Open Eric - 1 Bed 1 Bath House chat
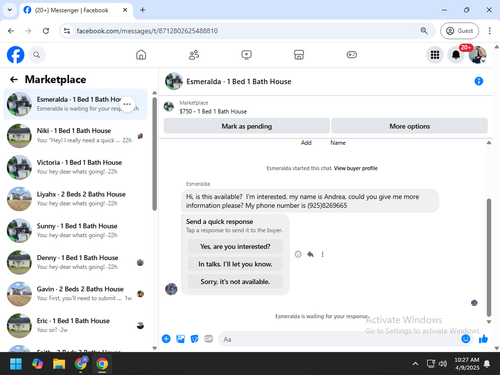Viewport: 500px width, 375px height. 75,325
